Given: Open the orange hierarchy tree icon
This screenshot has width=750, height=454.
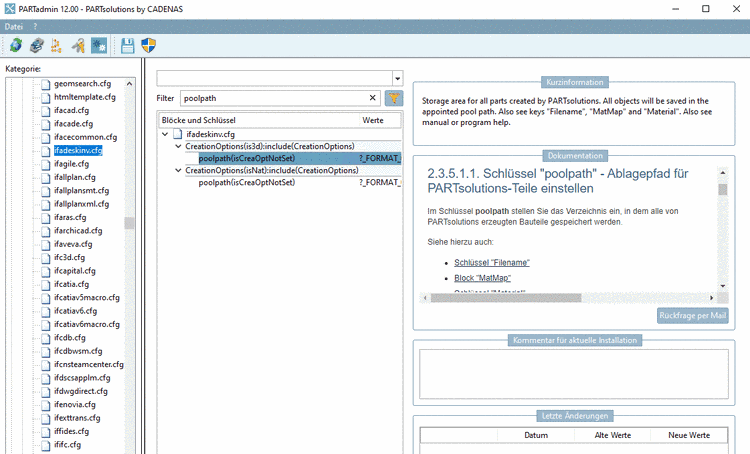Looking at the screenshot, I should coord(56,45).
